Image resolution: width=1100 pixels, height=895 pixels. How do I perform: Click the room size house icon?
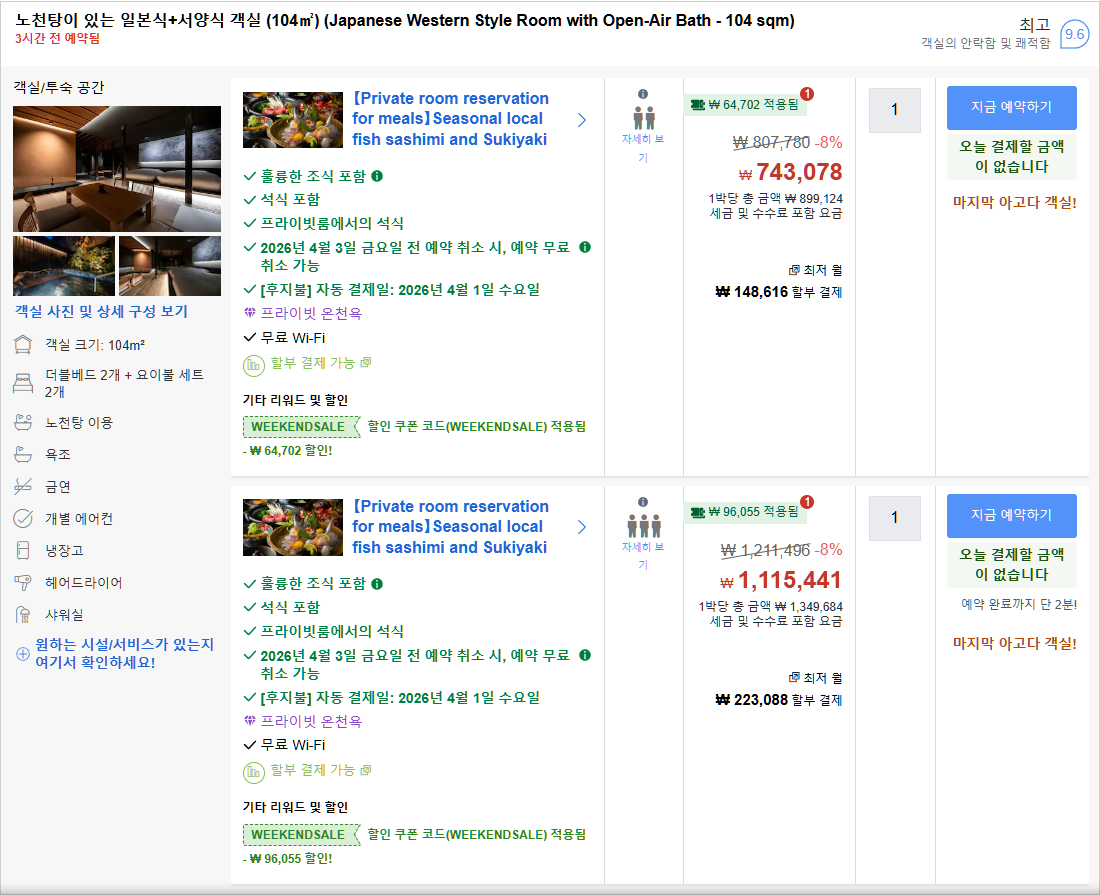[23, 344]
